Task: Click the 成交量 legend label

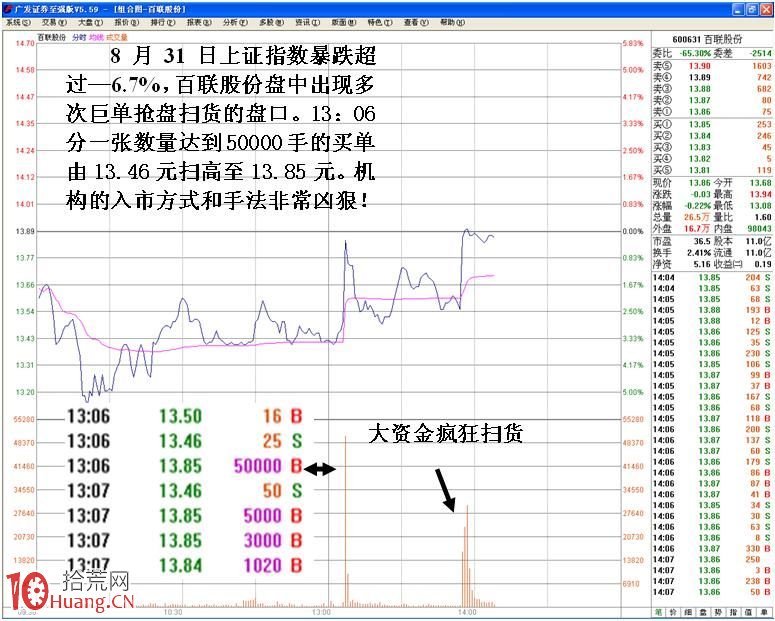Action: tap(117, 38)
